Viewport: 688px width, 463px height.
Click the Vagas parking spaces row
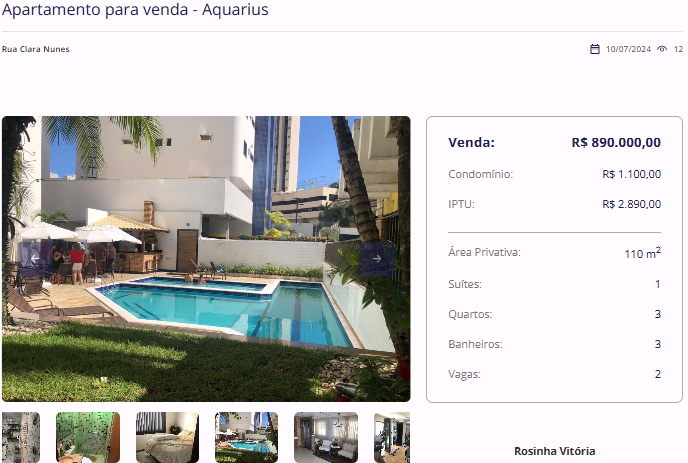click(554, 374)
